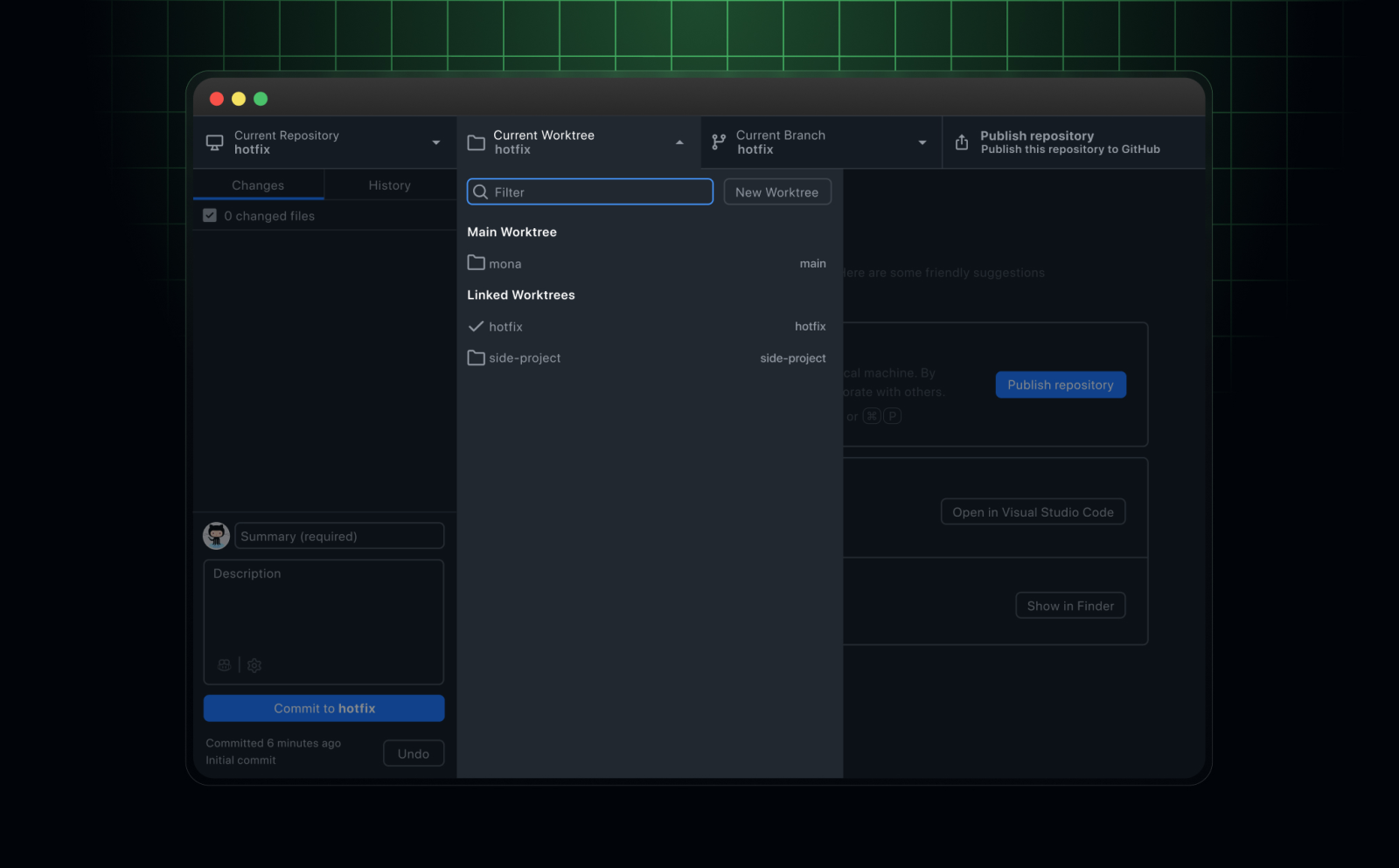Switch to the Changes tab

tap(258, 185)
